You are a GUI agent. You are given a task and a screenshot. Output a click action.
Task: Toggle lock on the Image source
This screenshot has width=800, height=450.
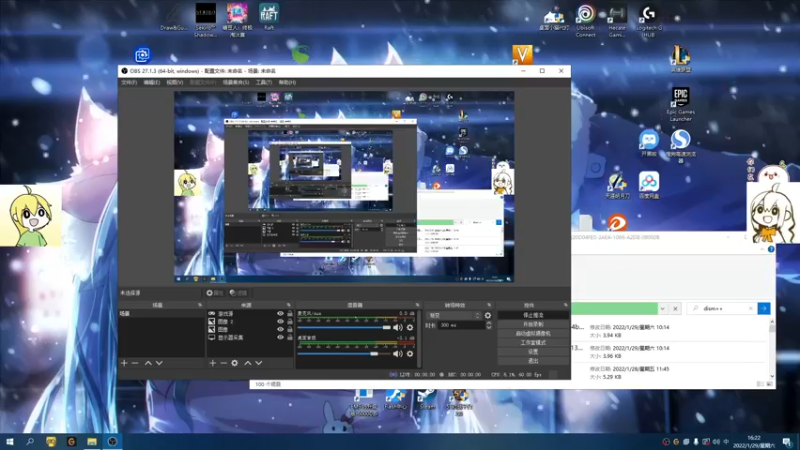pyautogui.click(x=290, y=330)
